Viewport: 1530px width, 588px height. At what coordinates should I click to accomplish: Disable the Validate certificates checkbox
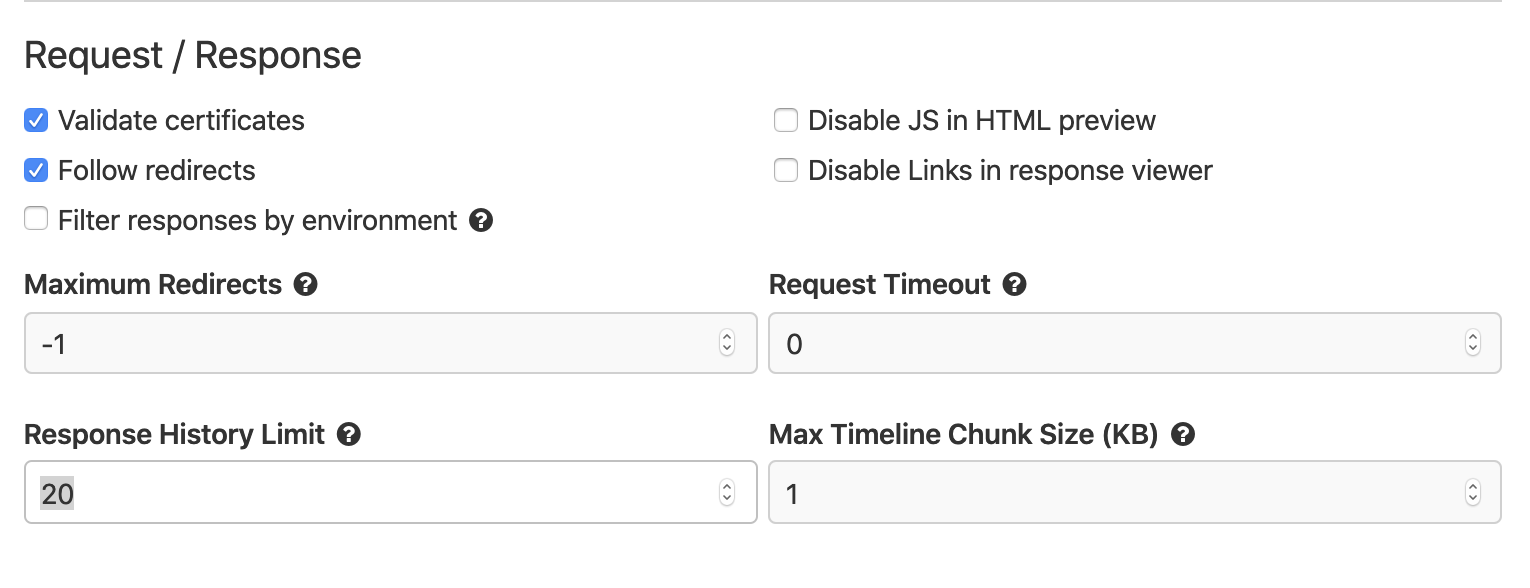[36, 120]
